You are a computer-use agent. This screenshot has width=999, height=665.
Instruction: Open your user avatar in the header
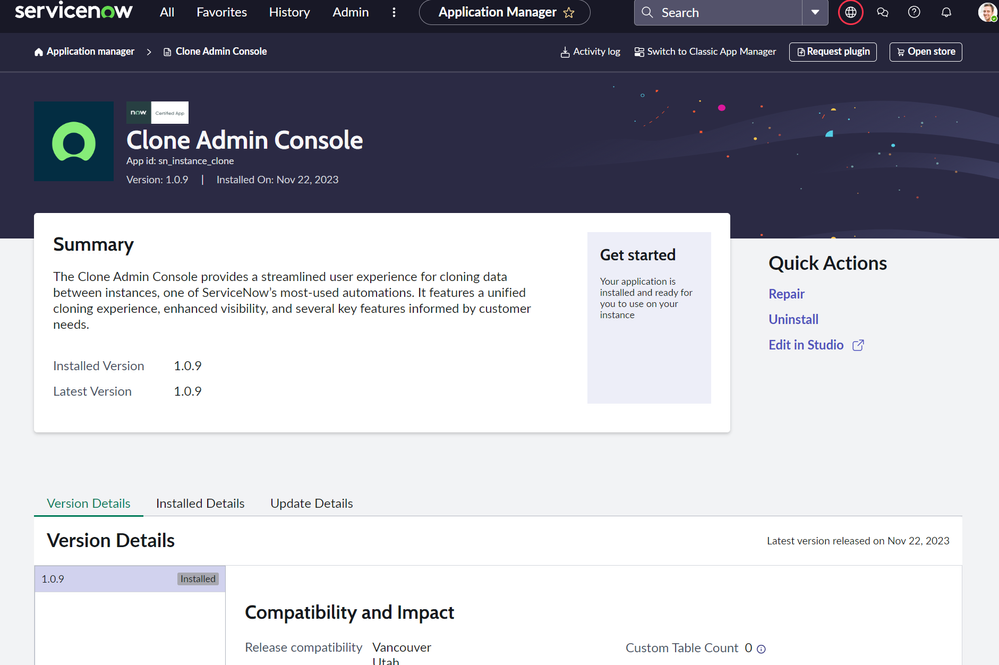[985, 12]
